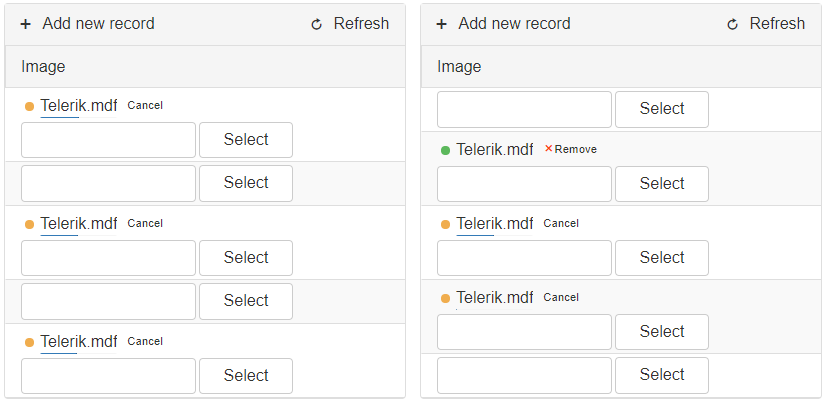Viewport: 827px width, 402px height.
Task: Click Select button in second left grid row
Action: [246, 183]
